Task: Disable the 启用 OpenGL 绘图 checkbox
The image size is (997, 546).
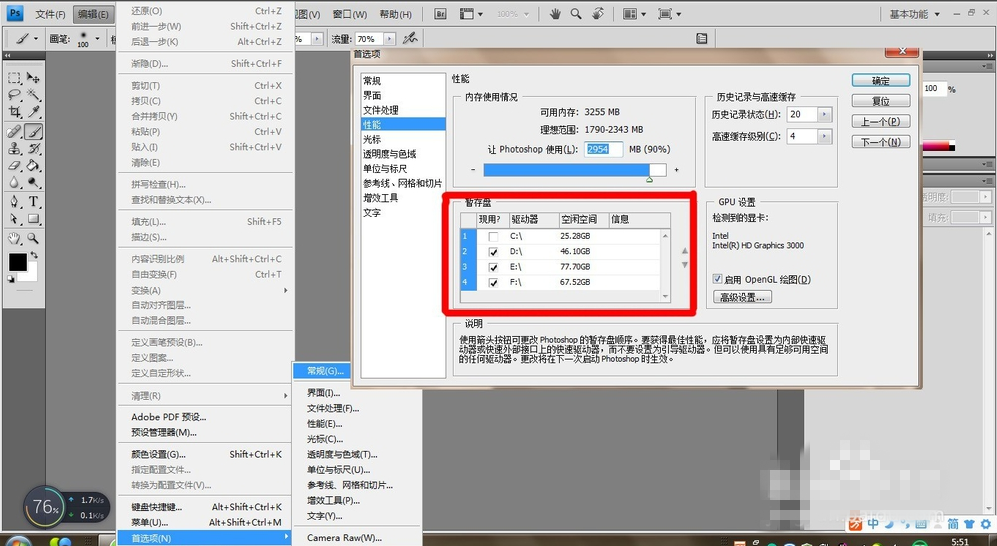Action: coord(718,279)
